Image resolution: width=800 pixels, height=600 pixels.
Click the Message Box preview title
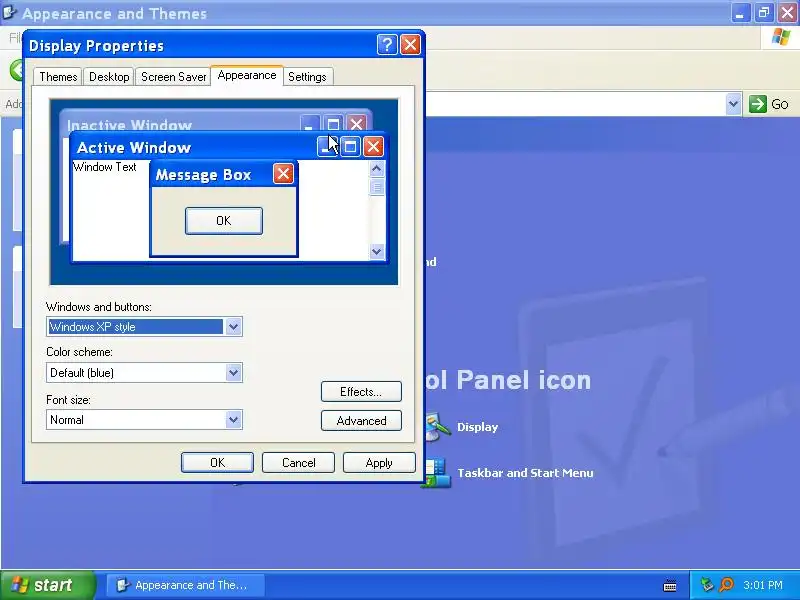203,175
